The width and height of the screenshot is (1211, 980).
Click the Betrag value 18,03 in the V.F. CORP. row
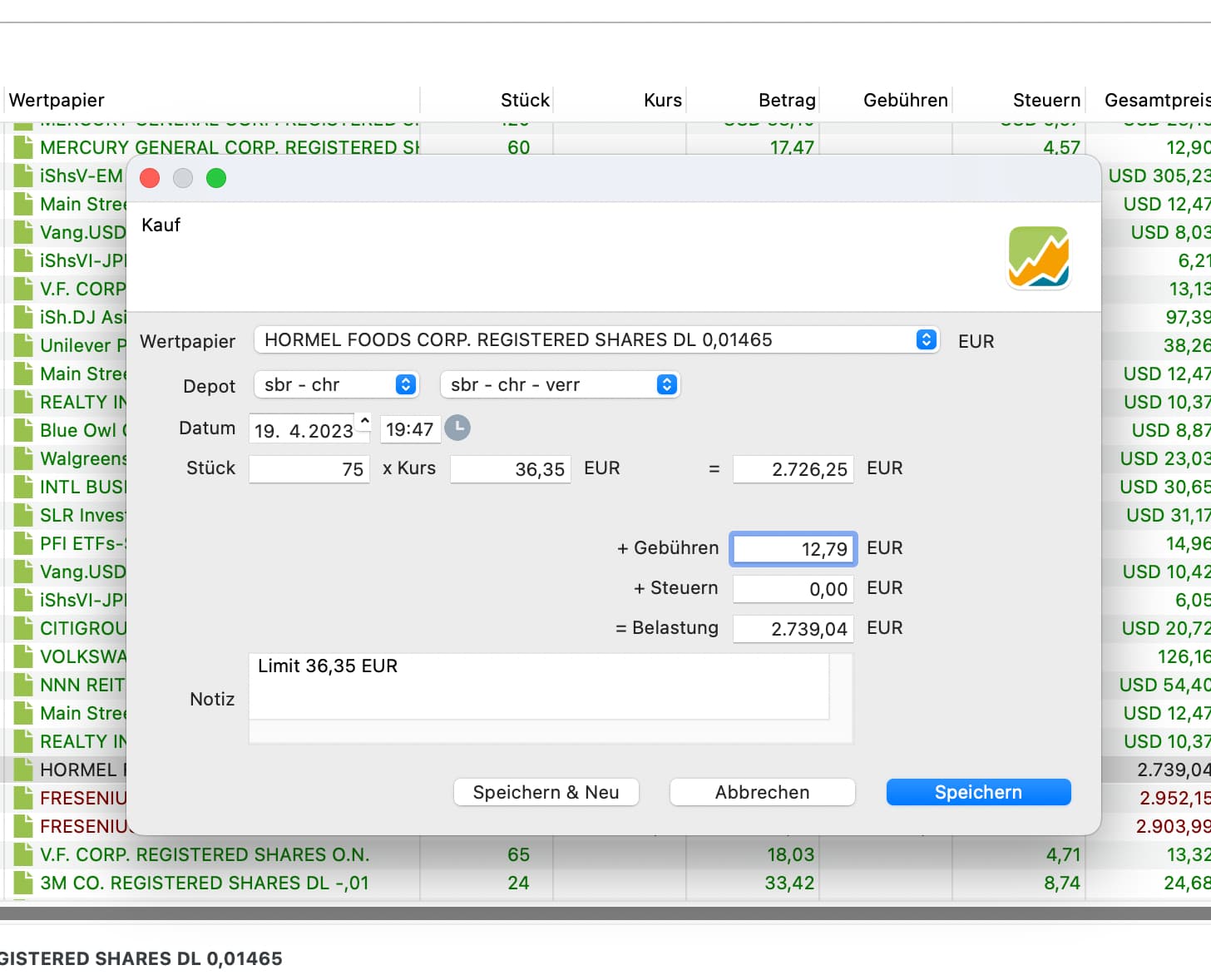coord(790,854)
